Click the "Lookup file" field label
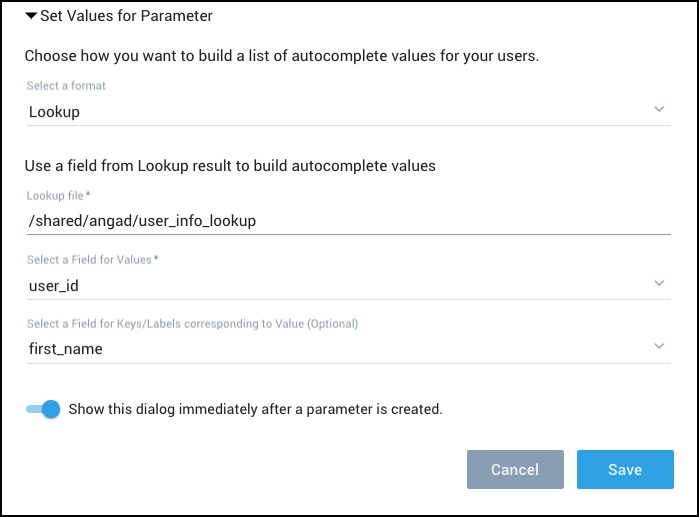Screen dimensions: 699x517 pos(63,195)
